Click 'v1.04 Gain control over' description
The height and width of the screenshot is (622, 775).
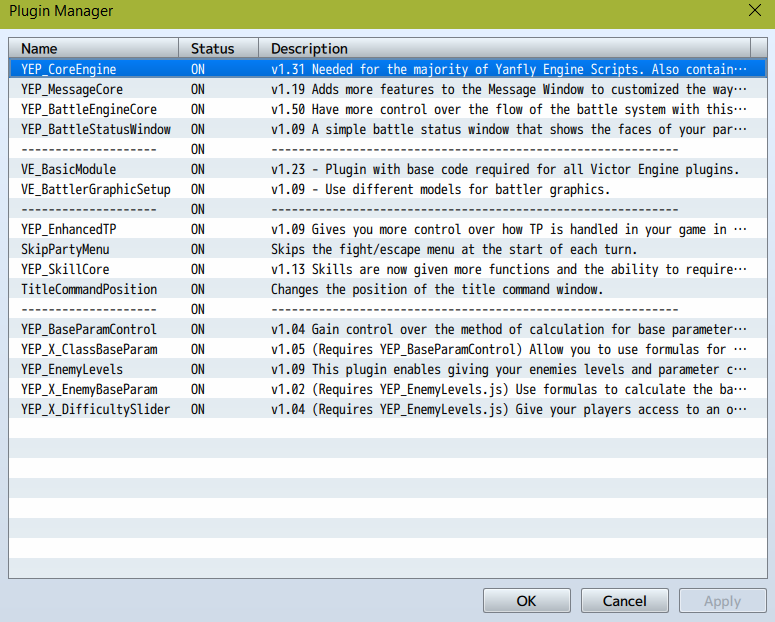tap(509, 330)
